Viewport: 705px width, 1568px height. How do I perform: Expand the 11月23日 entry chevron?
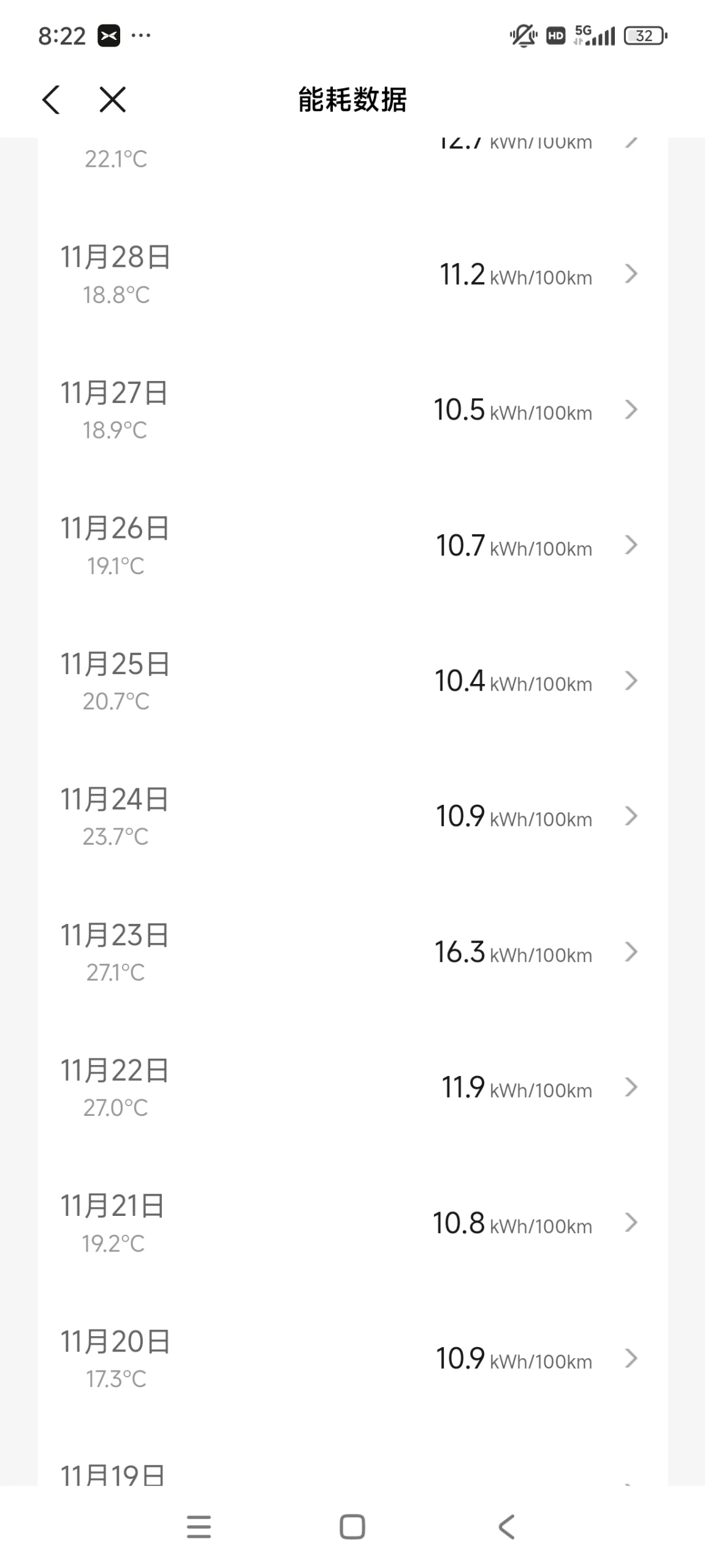click(x=631, y=951)
